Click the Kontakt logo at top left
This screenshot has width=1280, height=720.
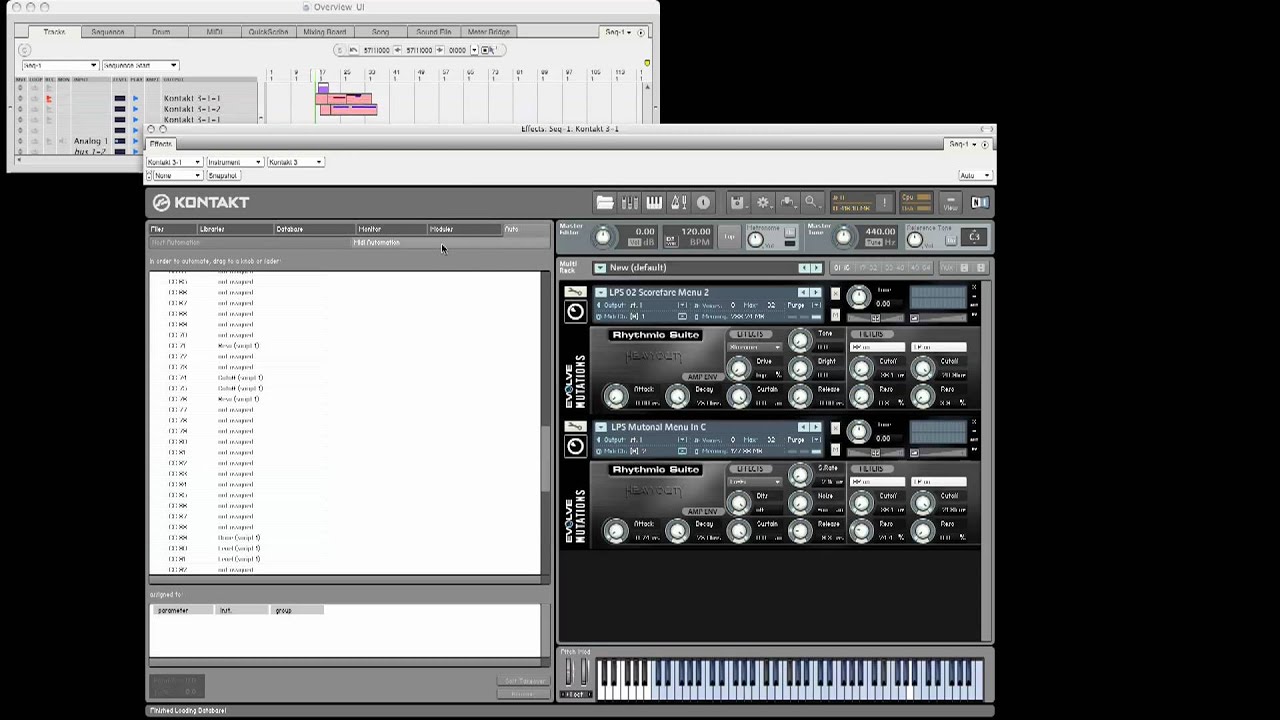pos(201,202)
